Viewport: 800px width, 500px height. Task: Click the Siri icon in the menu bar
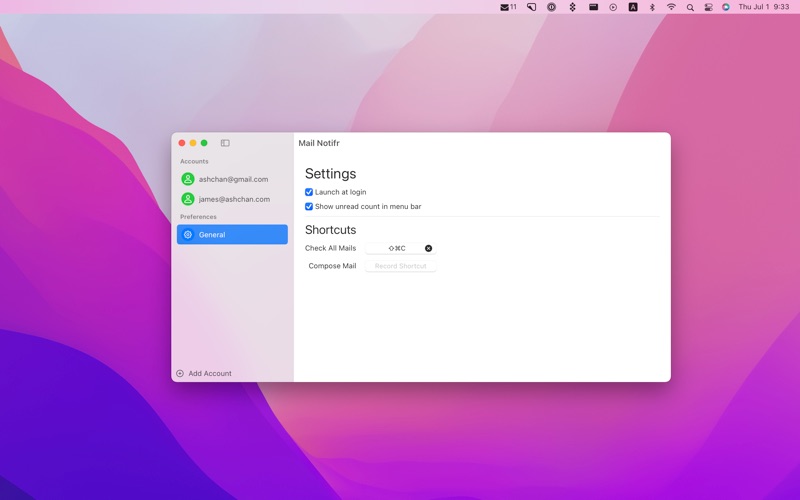coord(726,7)
